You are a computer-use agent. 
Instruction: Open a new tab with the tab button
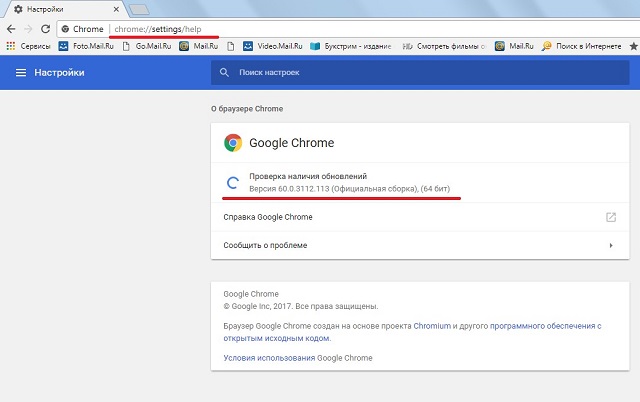139,9
